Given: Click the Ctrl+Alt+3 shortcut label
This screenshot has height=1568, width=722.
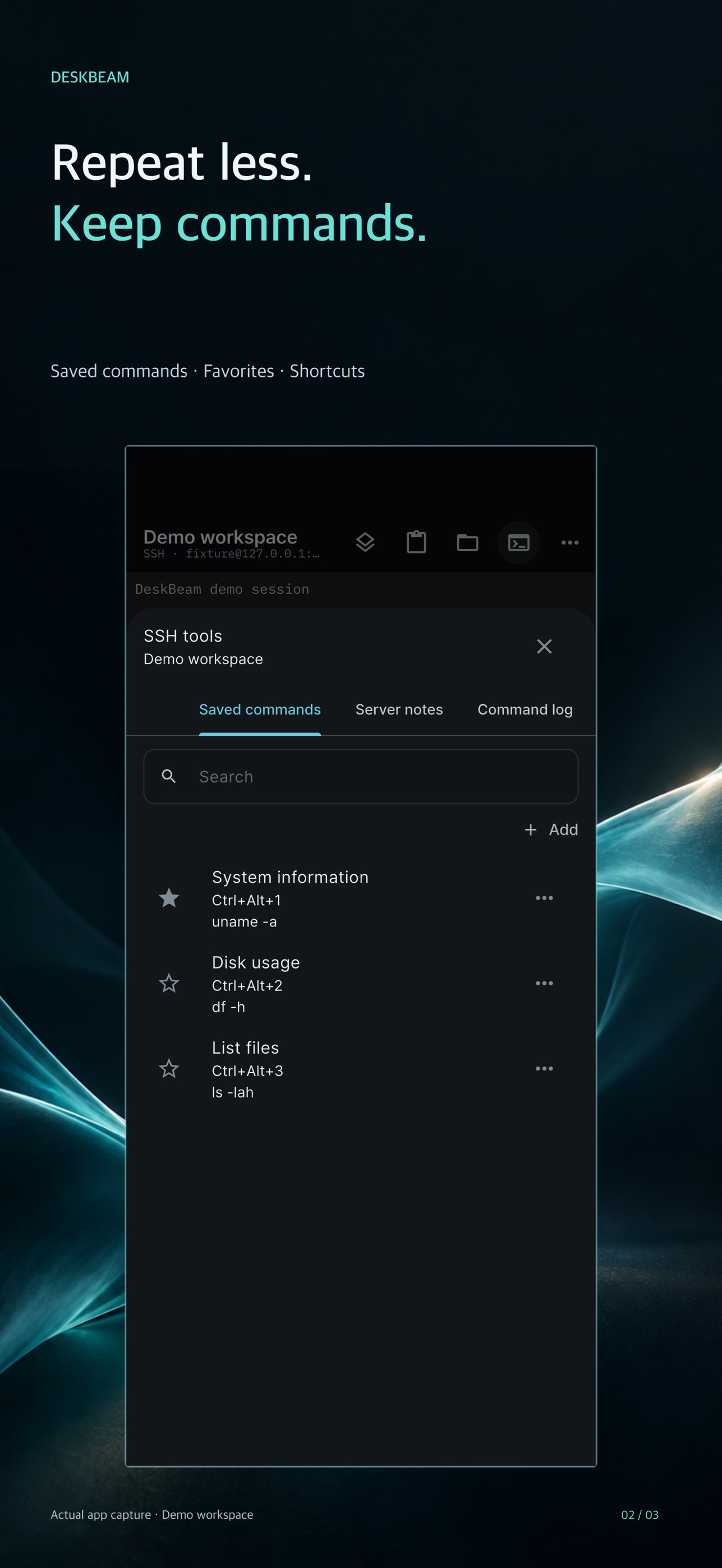Looking at the screenshot, I should [x=247, y=1071].
